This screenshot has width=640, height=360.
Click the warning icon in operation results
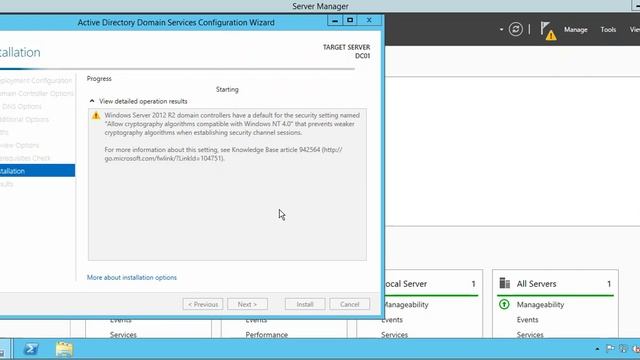click(96, 116)
